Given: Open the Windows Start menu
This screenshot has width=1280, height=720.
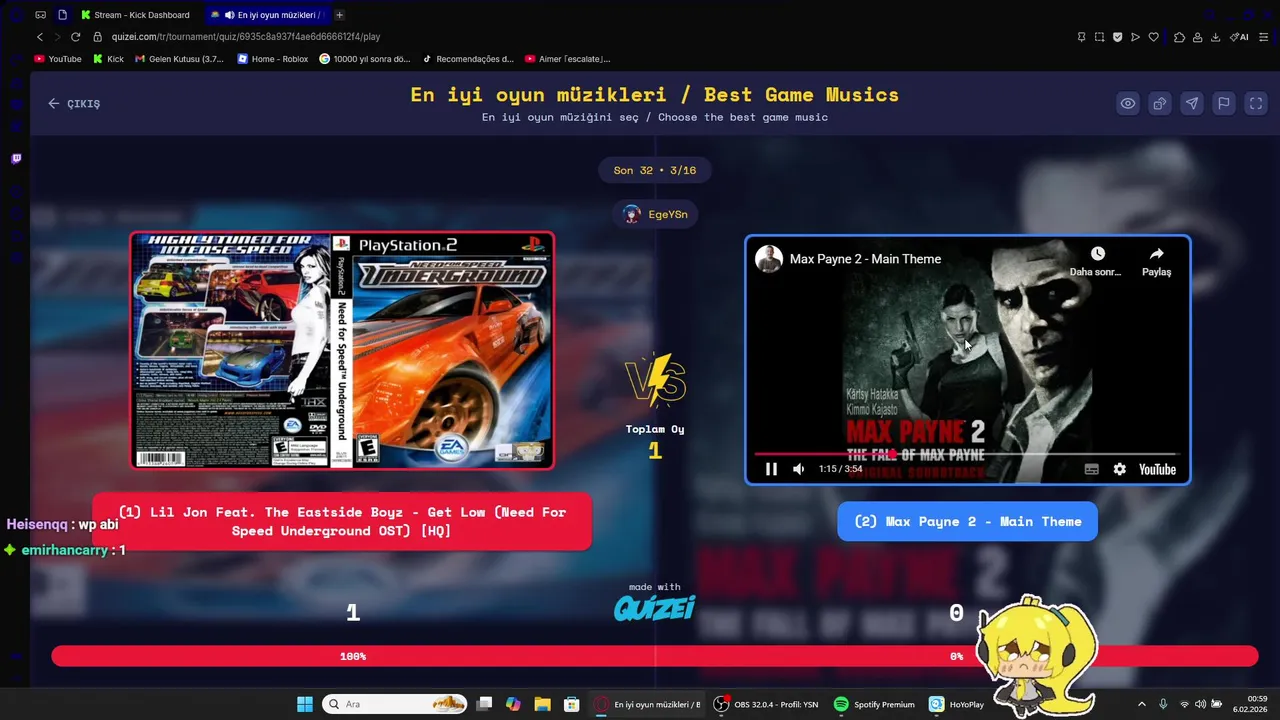Looking at the screenshot, I should point(305,704).
